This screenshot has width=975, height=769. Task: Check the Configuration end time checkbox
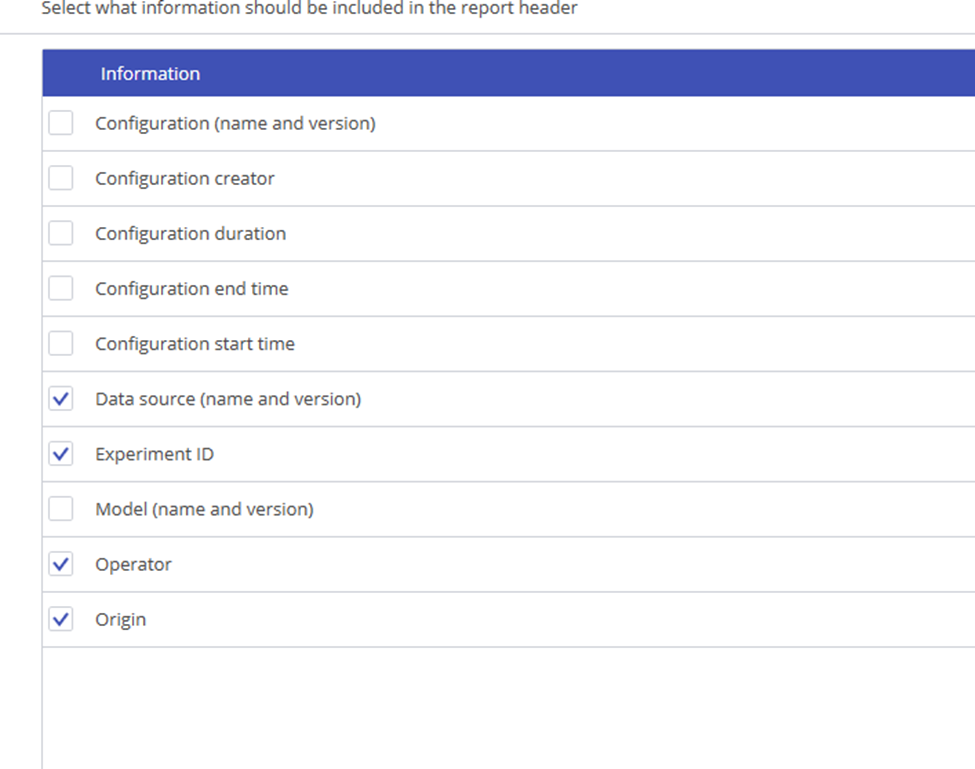click(60, 288)
